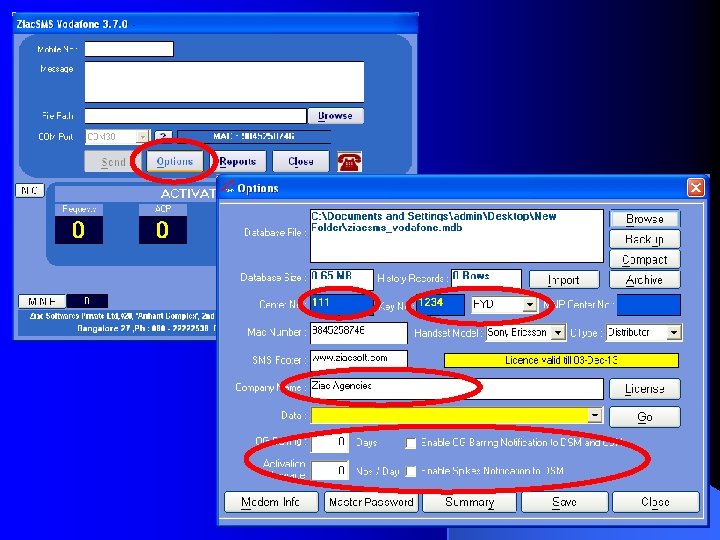Click the ACP counter showing 0
The width and height of the screenshot is (720, 540).
tap(163, 230)
